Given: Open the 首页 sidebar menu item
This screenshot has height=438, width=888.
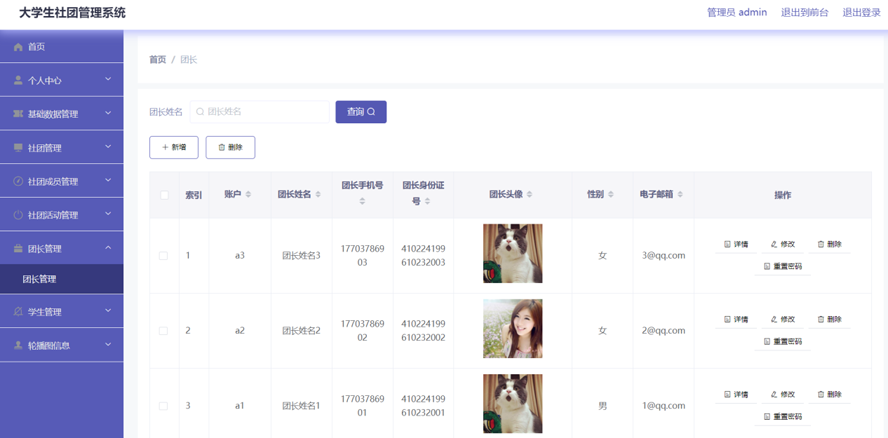Looking at the screenshot, I should coord(62,47).
